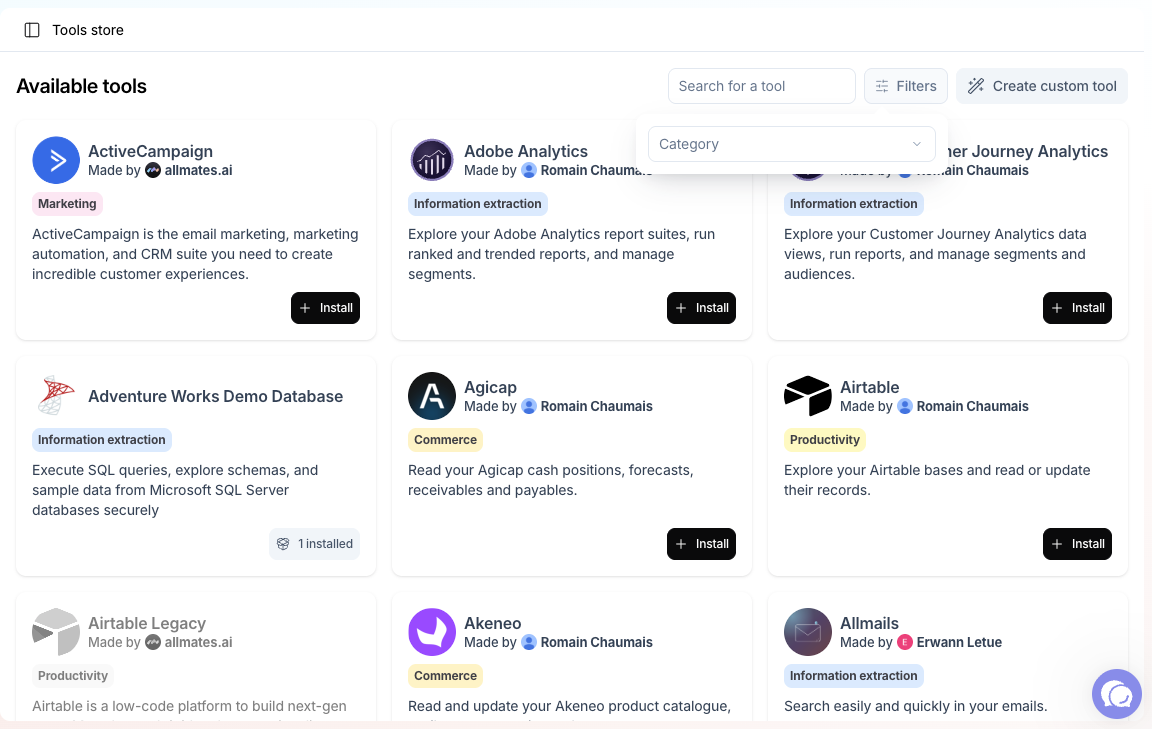
Task: Click the Available tools heading
Action: pyautogui.click(x=82, y=86)
